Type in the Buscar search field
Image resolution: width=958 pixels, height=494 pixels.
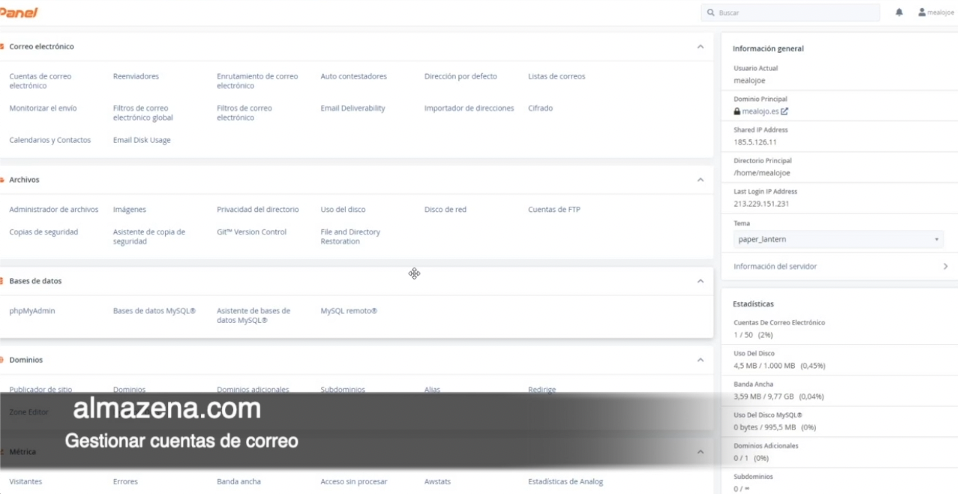795,13
